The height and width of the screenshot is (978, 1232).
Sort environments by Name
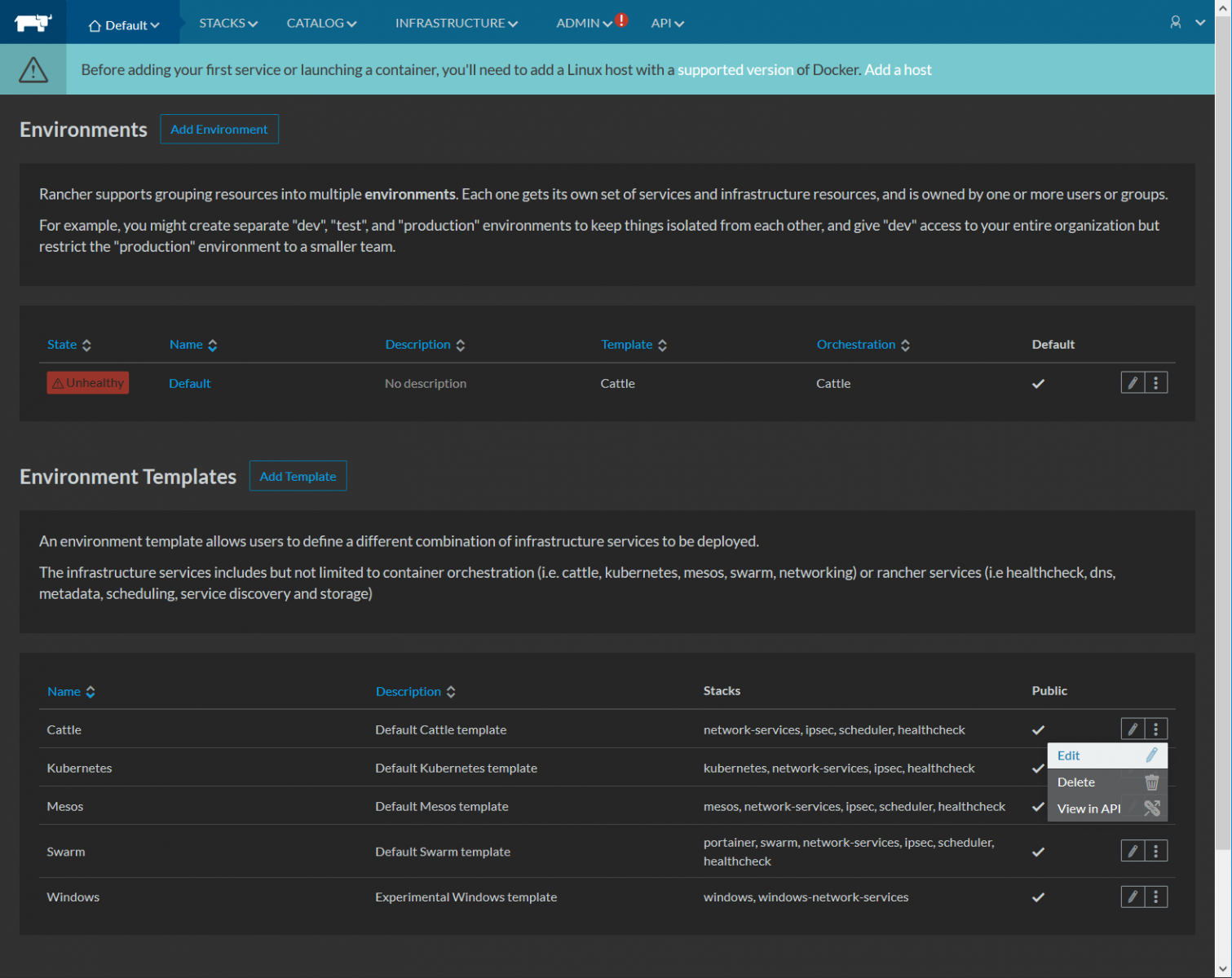[x=193, y=345]
